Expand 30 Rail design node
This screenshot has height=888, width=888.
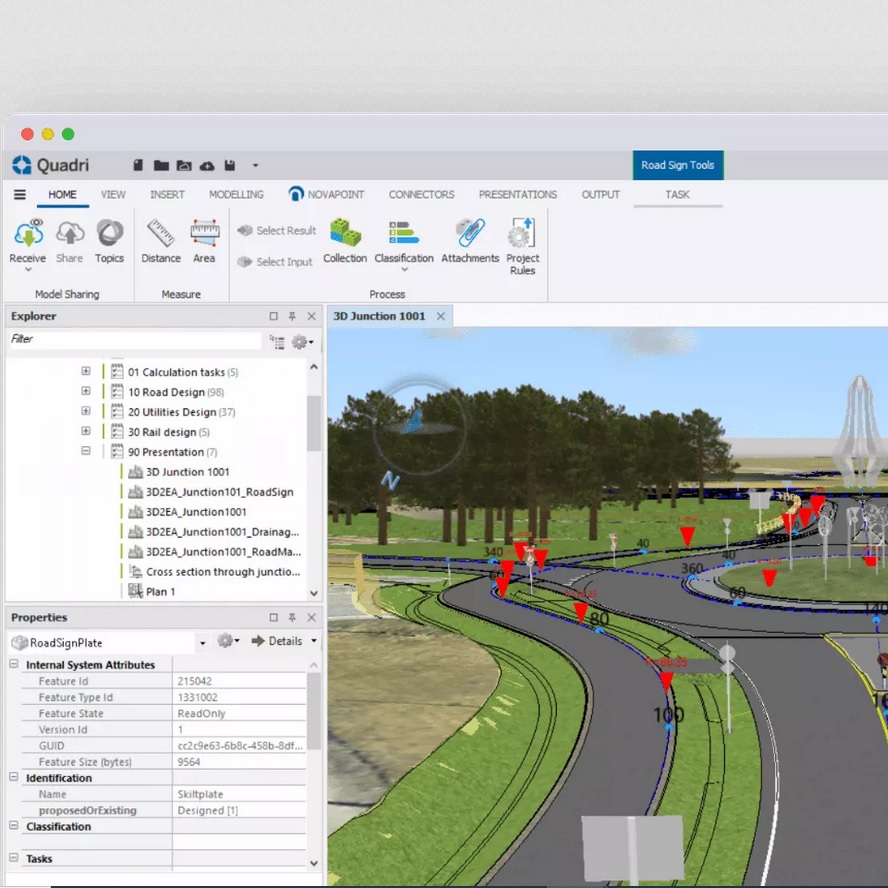point(86,431)
